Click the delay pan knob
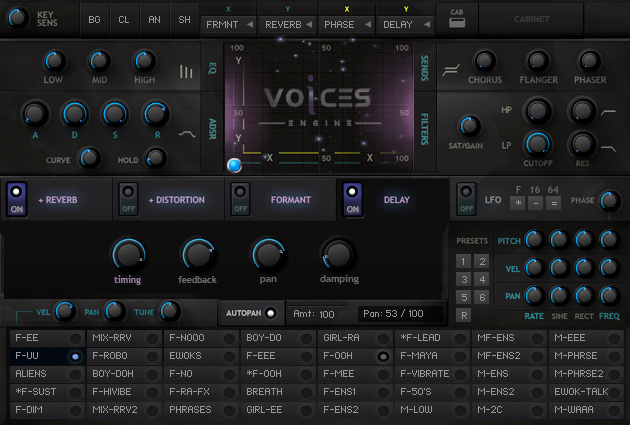Image resolution: width=630 pixels, height=425 pixels. click(268, 254)
